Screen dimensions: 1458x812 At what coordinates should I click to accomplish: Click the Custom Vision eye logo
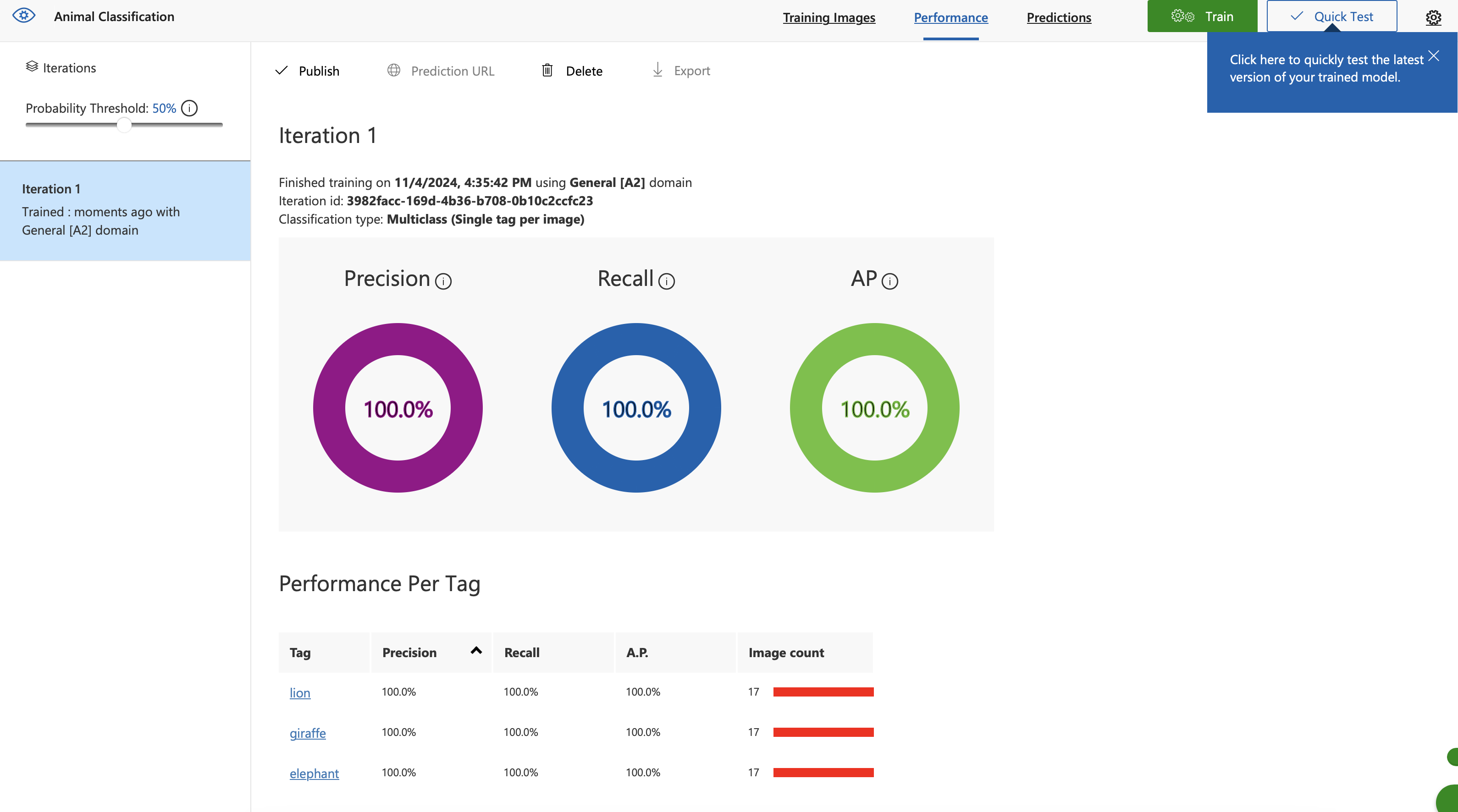point(24,15)
